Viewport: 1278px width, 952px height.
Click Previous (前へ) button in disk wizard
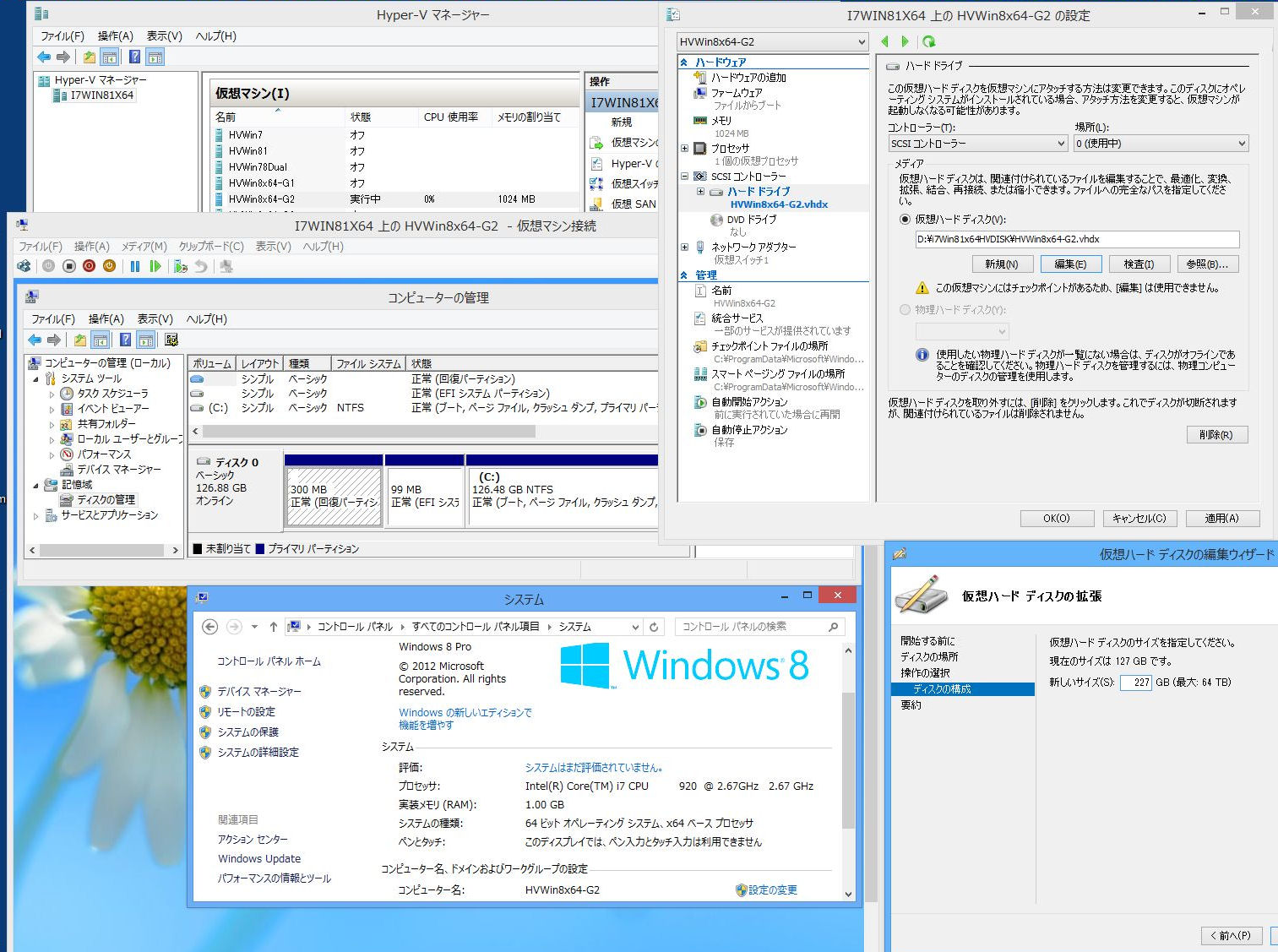click(1232, 936)
